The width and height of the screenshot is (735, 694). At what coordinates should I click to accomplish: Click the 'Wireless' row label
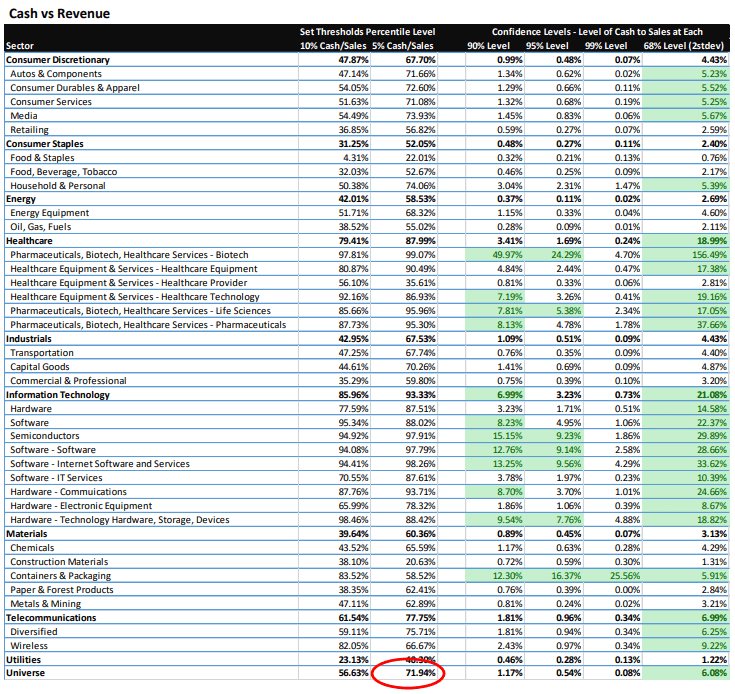[29, 646]
